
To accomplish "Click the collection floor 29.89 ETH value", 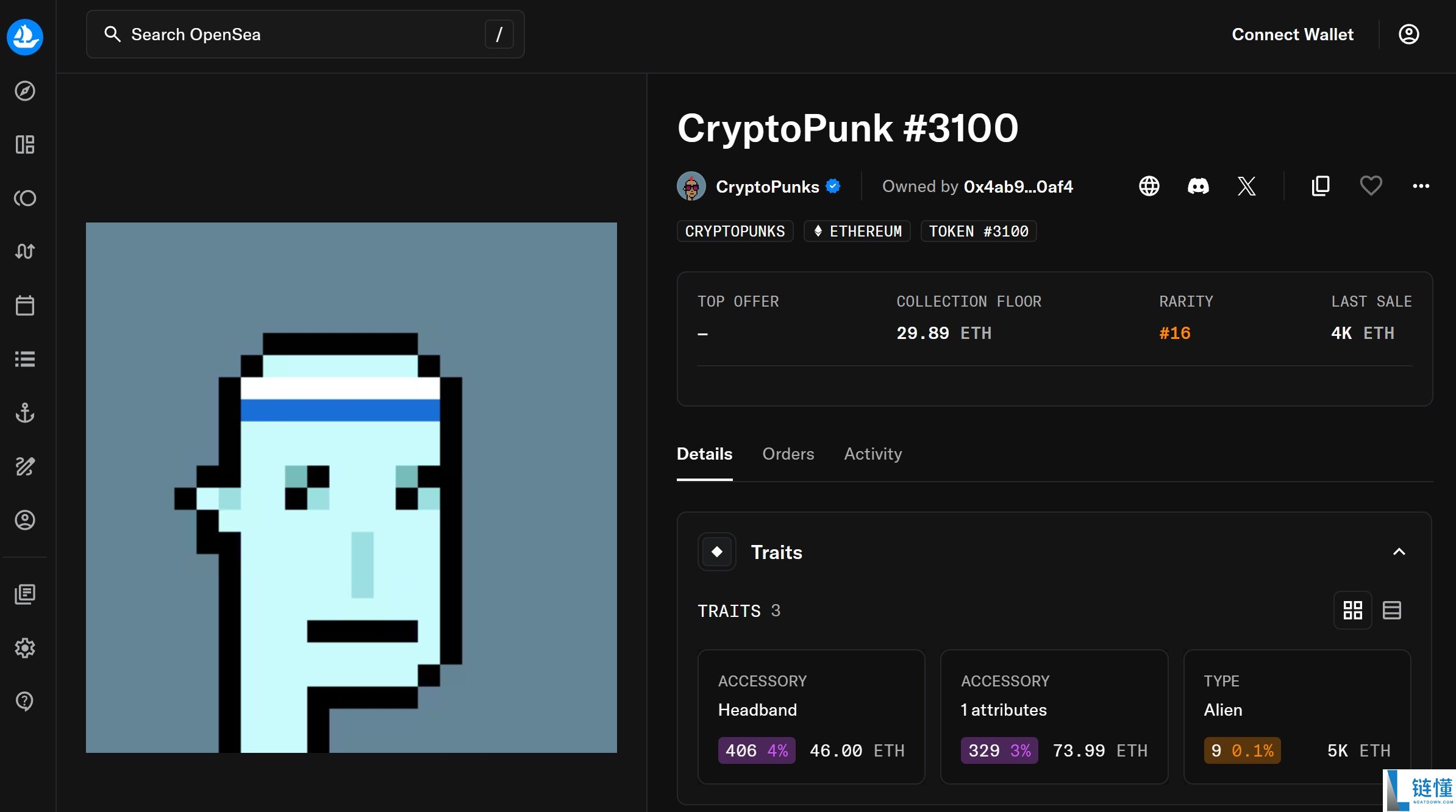I will 944,333.
